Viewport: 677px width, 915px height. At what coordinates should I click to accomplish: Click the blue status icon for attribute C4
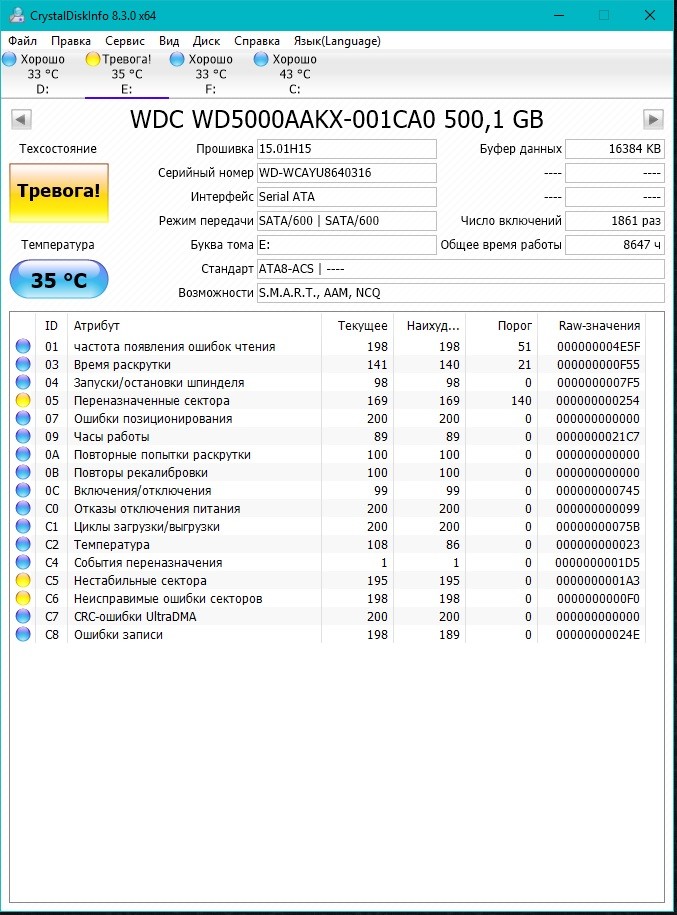(23, 562)
